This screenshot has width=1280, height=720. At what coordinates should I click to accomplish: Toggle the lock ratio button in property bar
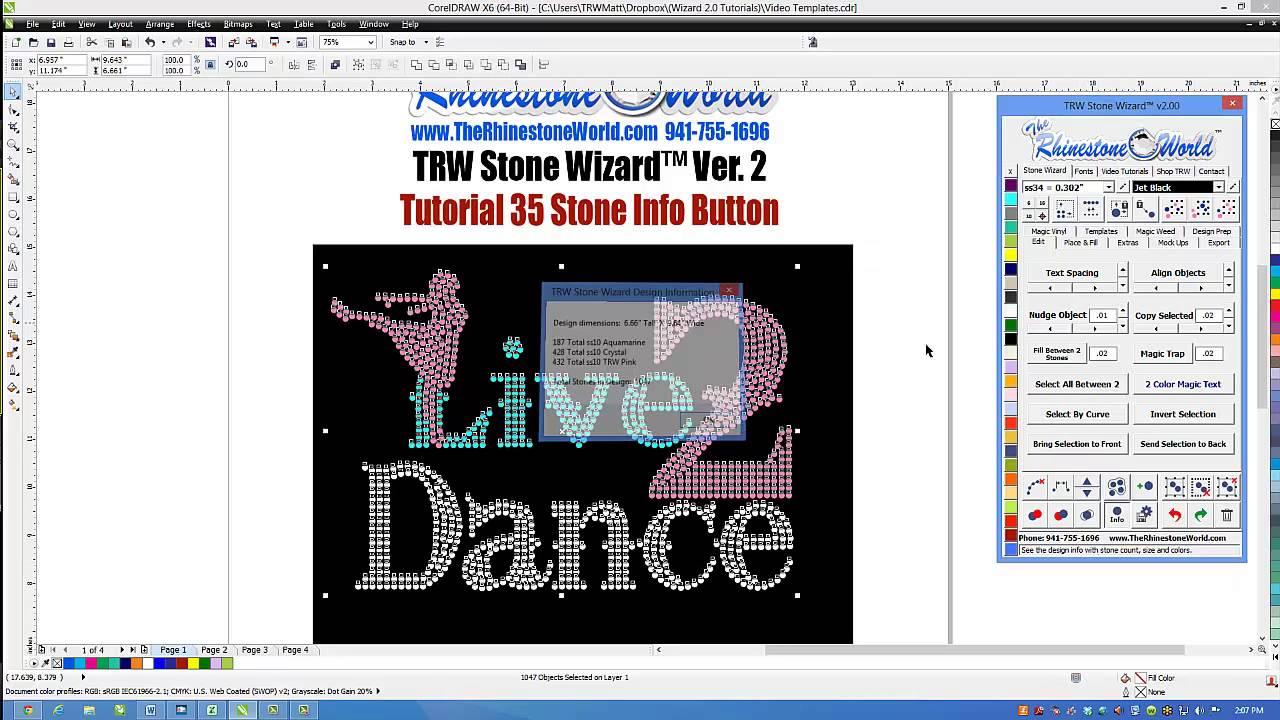click(210, 64)
